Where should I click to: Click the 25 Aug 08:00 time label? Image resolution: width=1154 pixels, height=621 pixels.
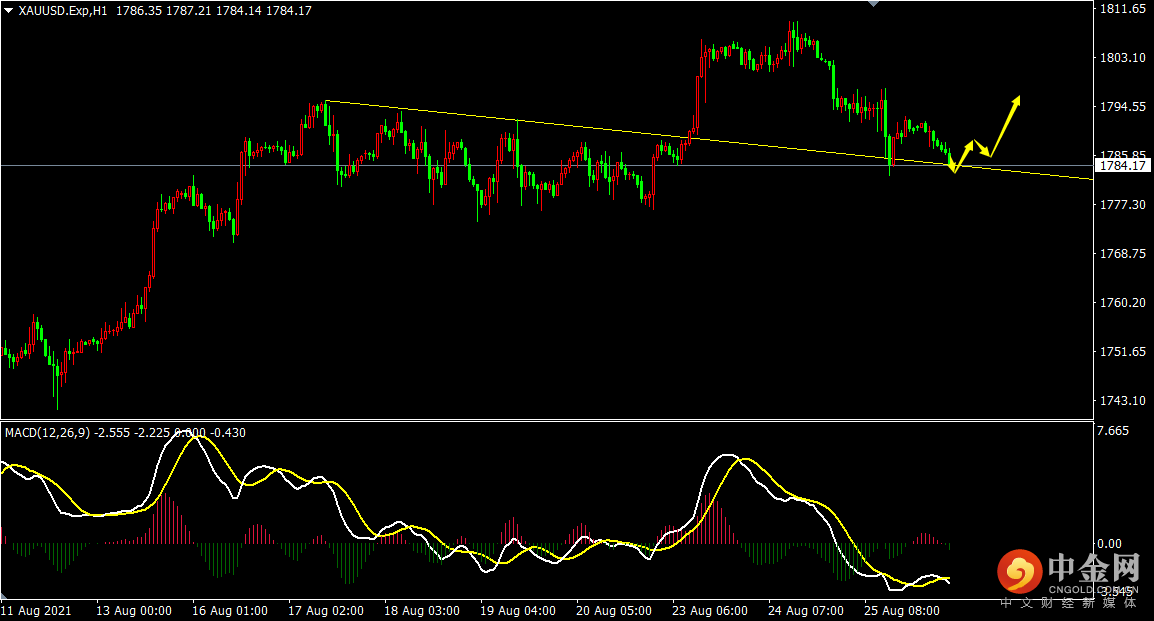click(902, 611)
